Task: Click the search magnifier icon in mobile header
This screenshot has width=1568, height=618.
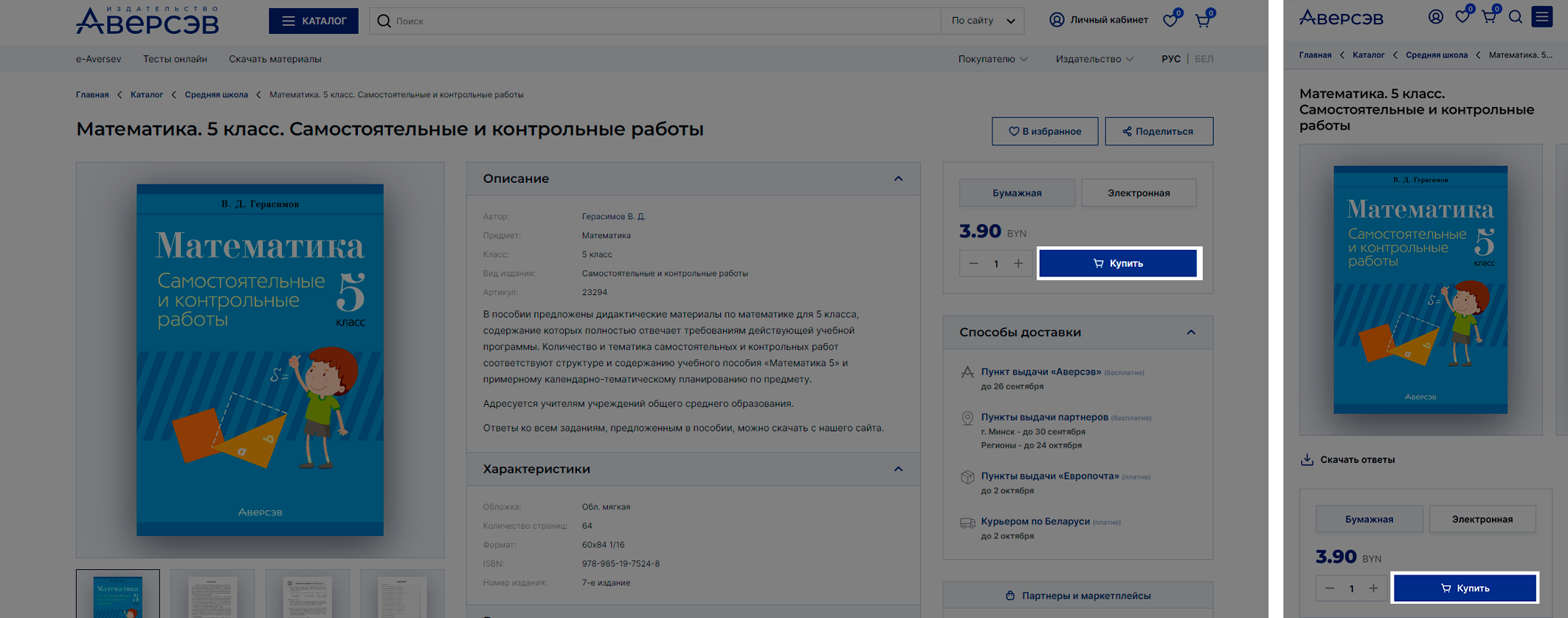Action: [x=1516, y=17]
